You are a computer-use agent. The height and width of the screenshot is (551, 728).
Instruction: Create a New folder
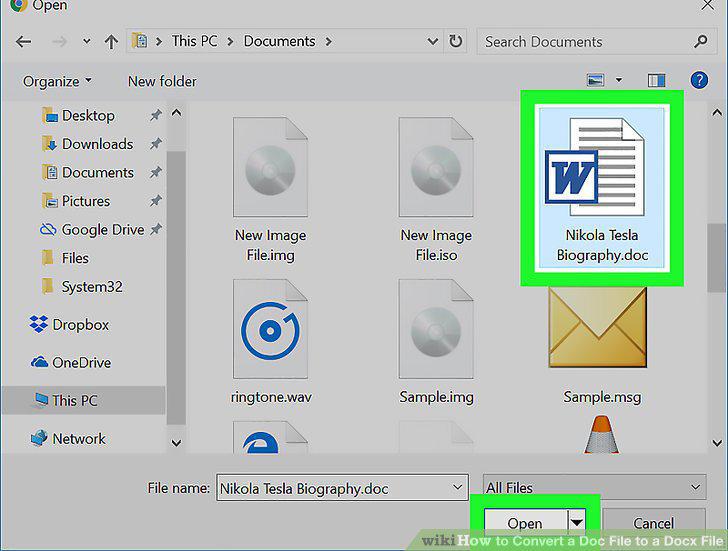coord(162,81)
